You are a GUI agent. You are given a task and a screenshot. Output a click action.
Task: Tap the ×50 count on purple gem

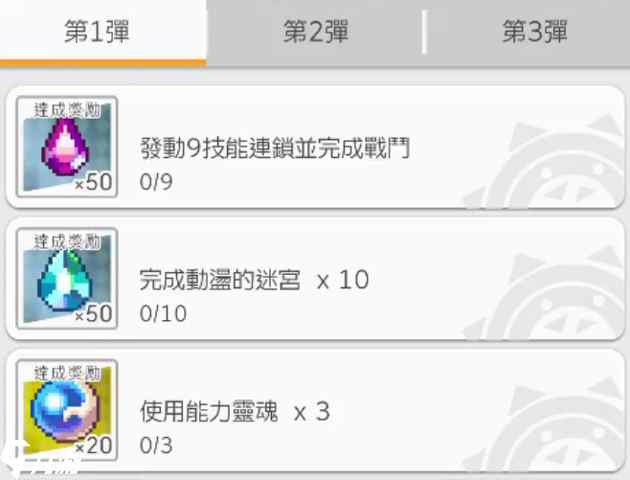(x=94, y=182)
